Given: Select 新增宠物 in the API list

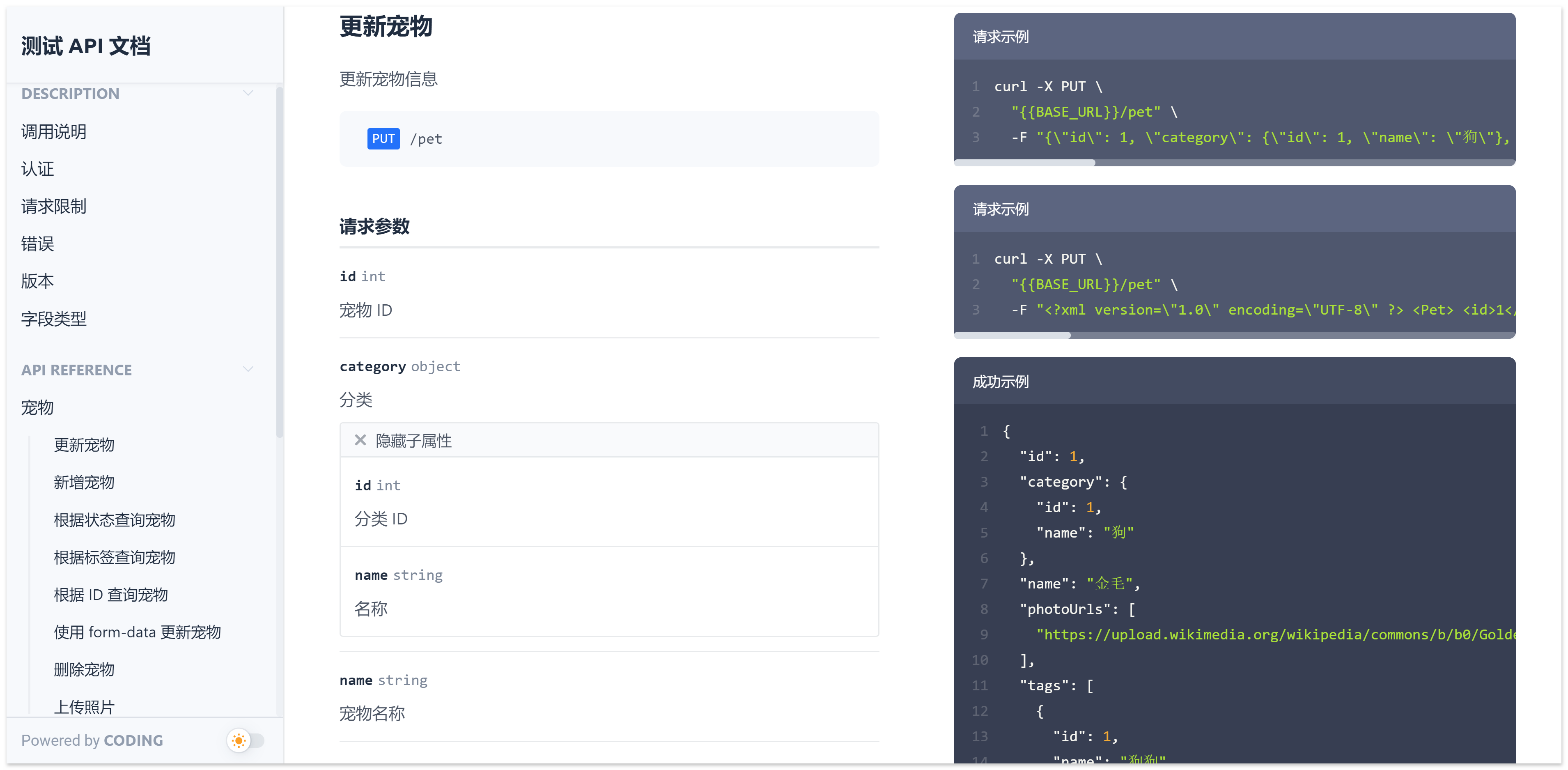Looking at the screenshot, I should (x=84, y=483).
